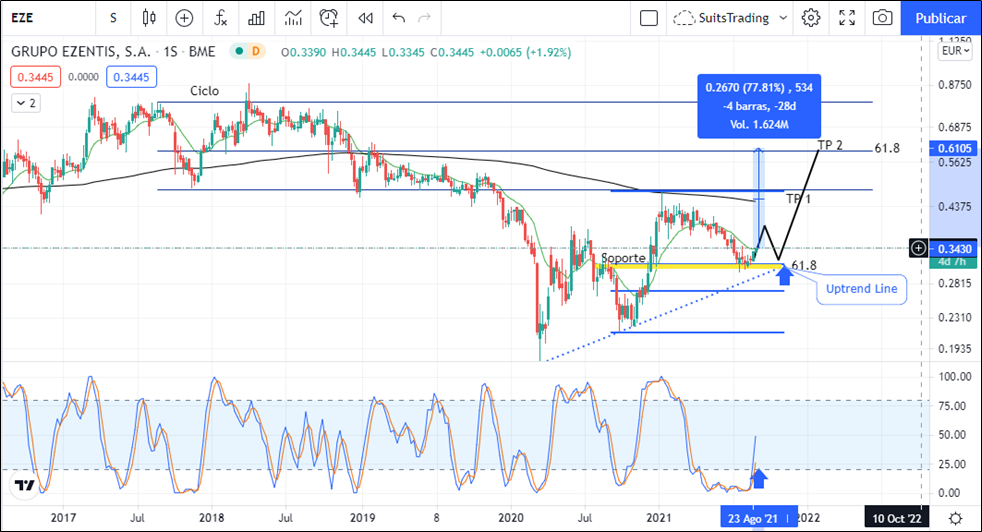
Task: Click the compare or add symbol icon
Action: tap(184, 18)
